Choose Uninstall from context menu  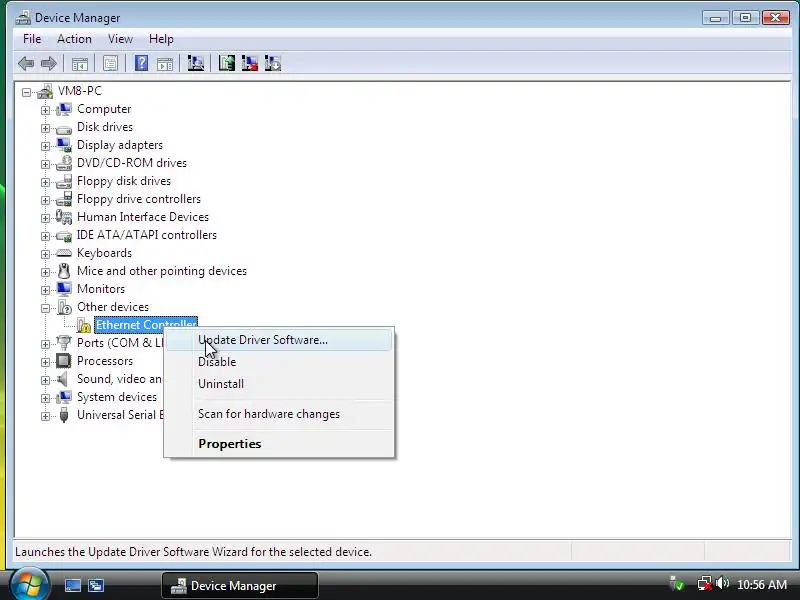pos(279,384)
